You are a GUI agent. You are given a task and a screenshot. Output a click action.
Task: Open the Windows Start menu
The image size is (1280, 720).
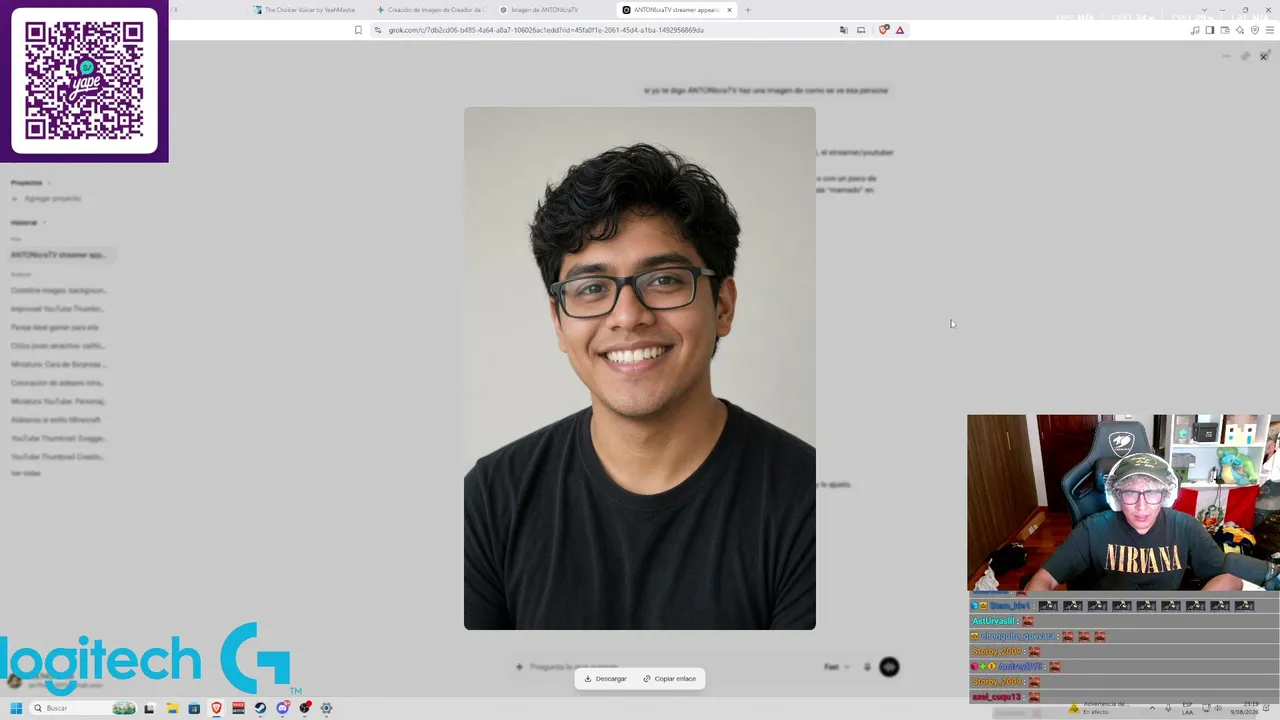[16, 708]
